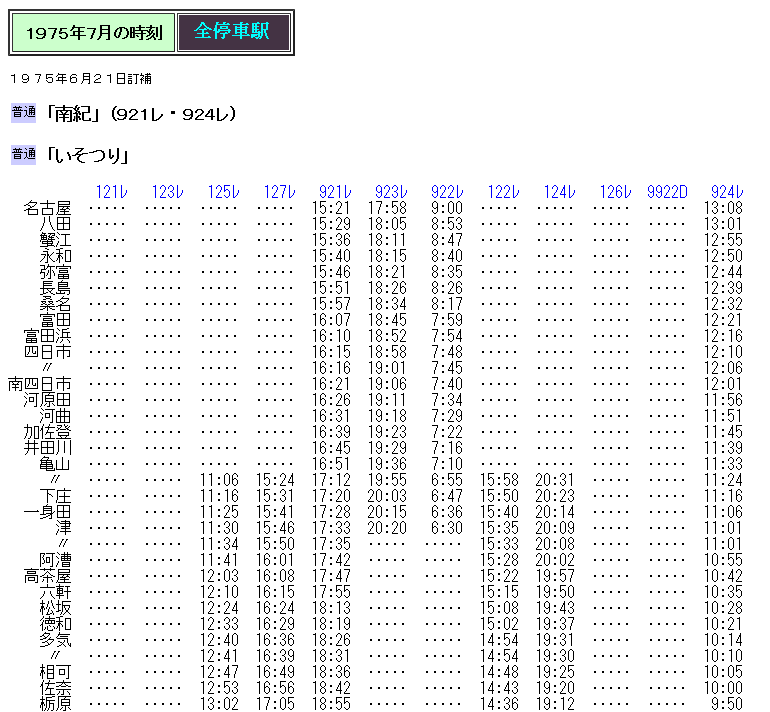Click station name 加佐登
The width and height of the screenshot is (770, 712).
[x=47, y=432]
